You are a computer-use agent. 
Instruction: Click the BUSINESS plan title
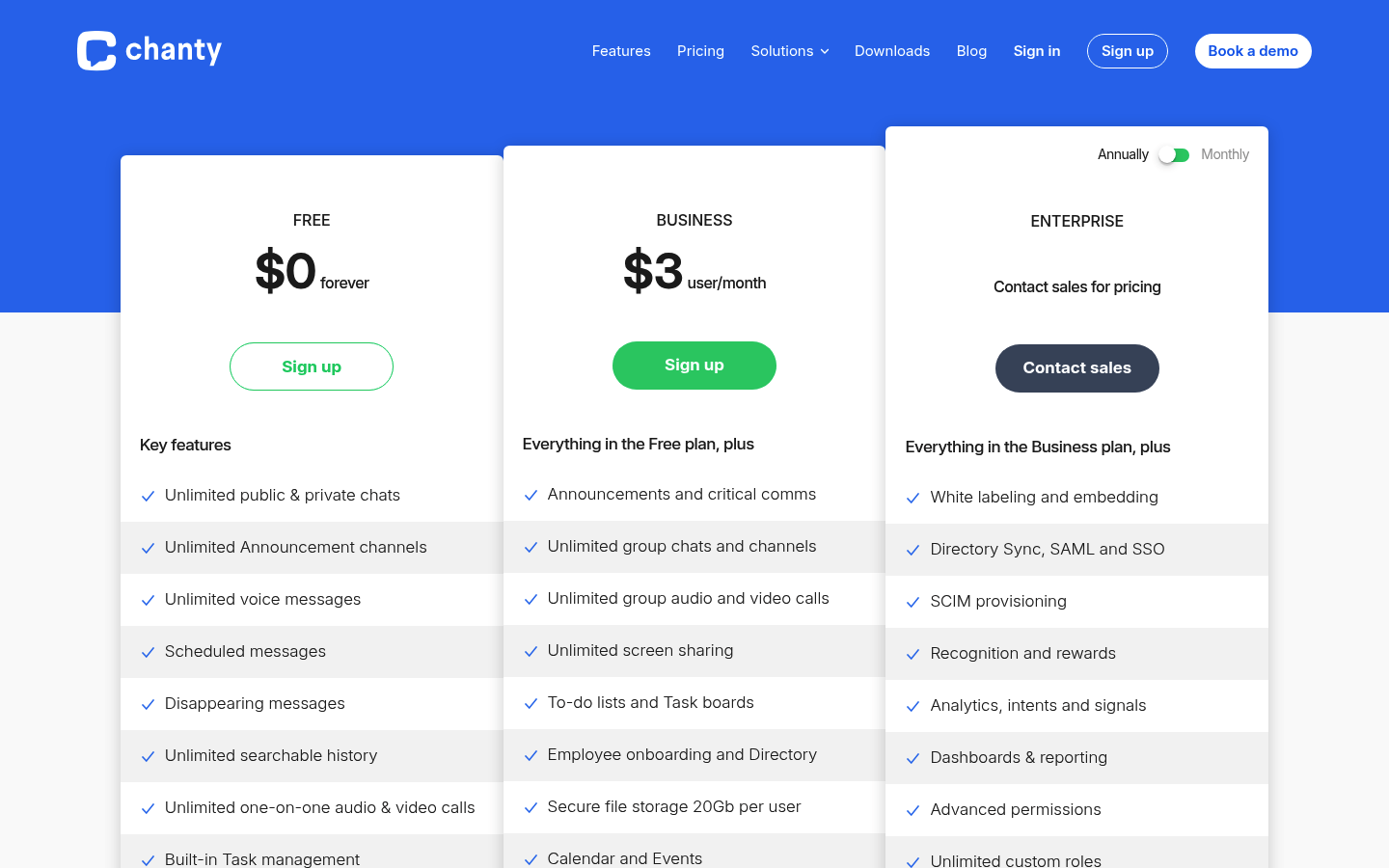[694, 221]
